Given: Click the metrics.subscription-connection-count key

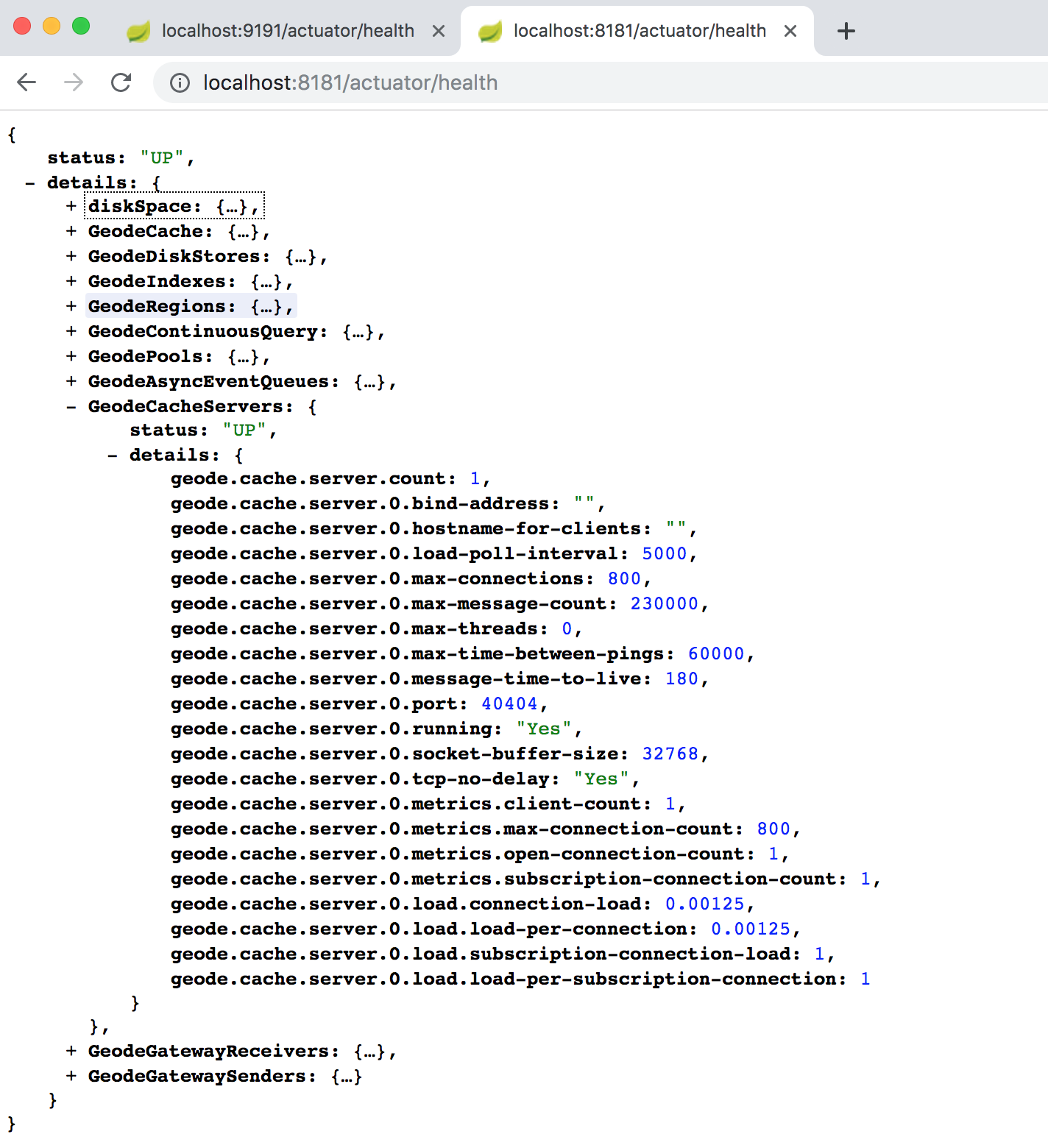Looking at the screenshot, I should click(509, 879).
